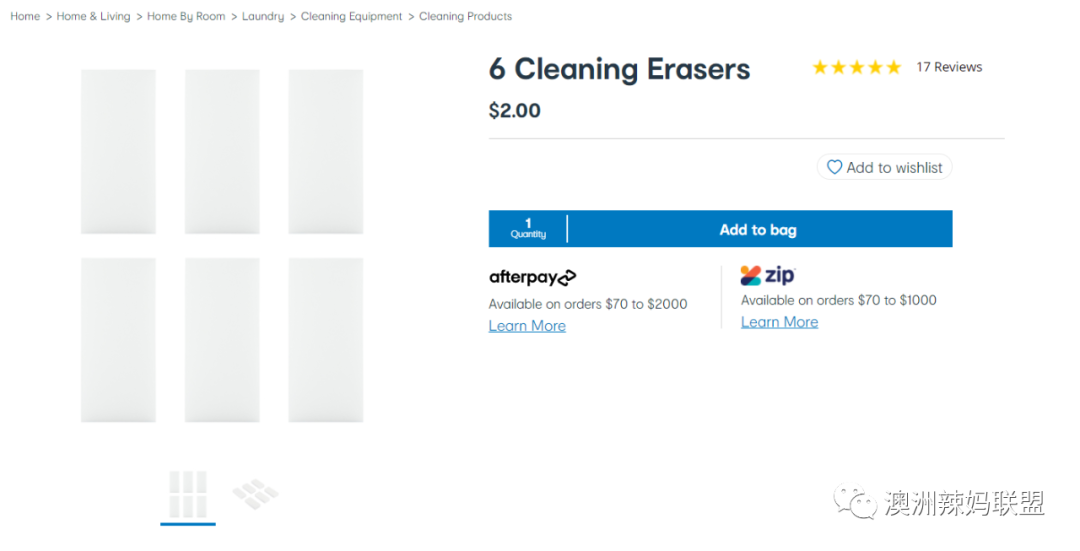Click the Add to wishlist button

click(x=884, y=167)
